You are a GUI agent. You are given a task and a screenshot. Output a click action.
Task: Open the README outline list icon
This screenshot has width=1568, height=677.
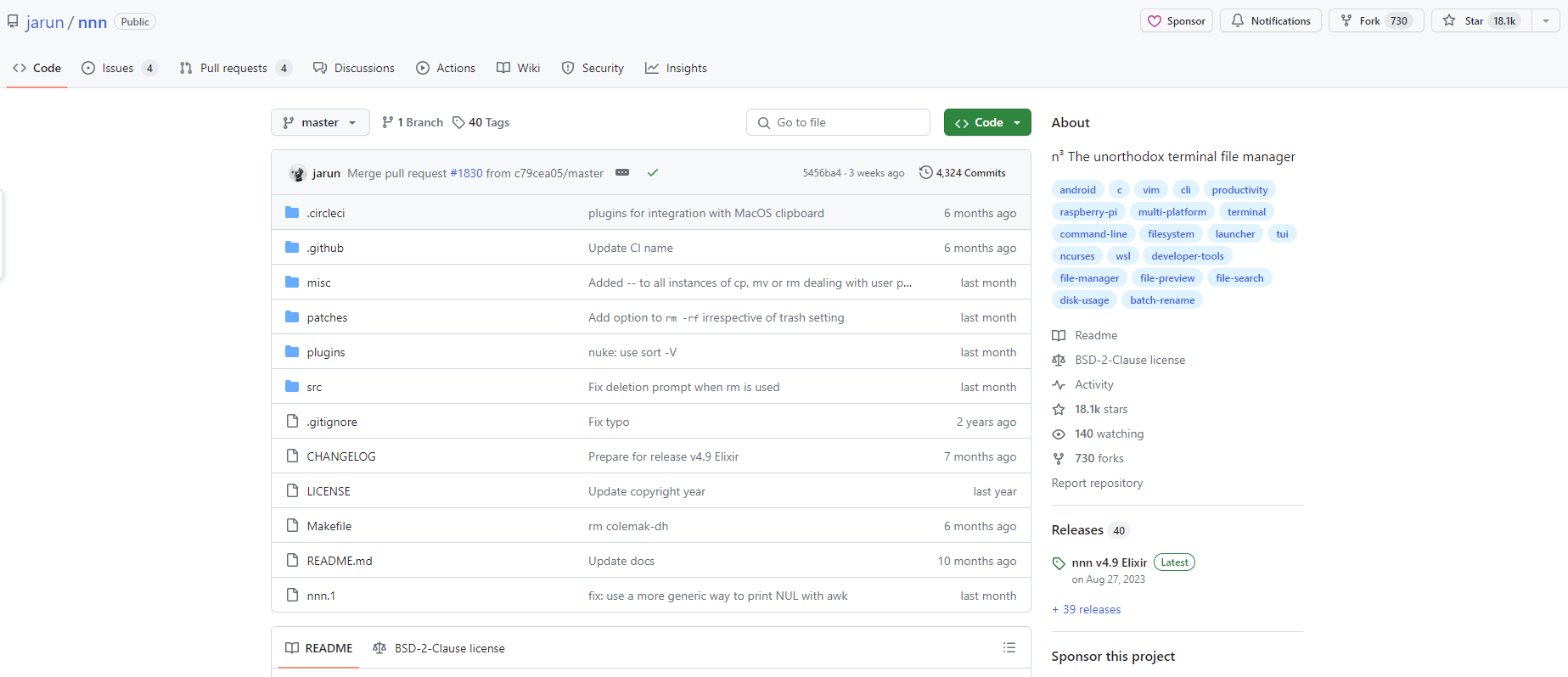[1009, 647]
